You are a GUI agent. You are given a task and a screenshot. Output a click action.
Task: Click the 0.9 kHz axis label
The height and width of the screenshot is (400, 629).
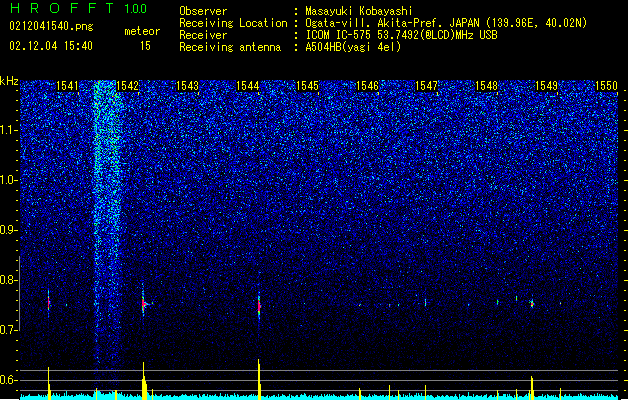[x=9, y=230]
